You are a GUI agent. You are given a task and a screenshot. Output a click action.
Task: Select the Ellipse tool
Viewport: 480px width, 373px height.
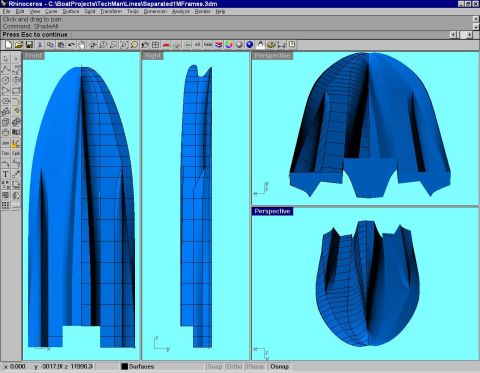click(16, 80)
